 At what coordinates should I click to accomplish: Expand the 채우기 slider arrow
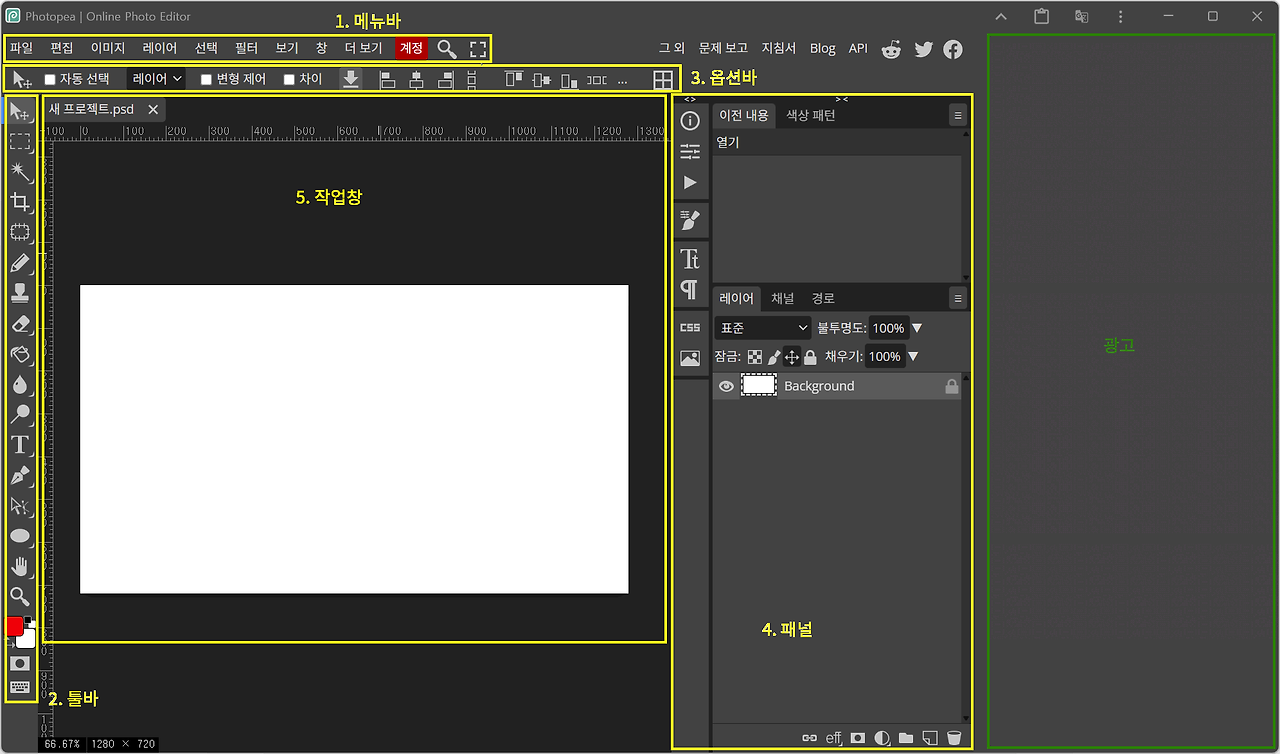(912, 357)
